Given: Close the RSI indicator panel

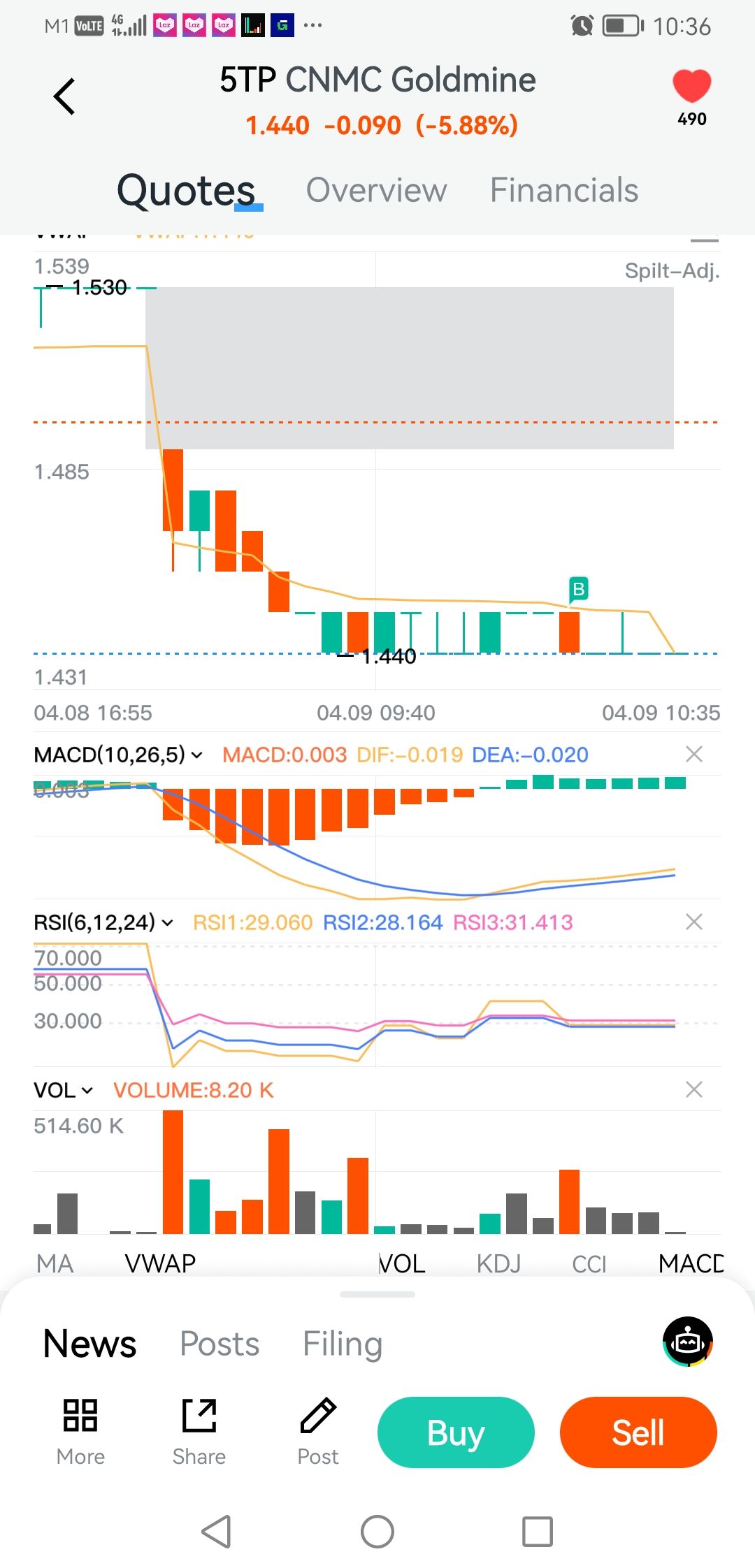Looking at the screenshot, I should [693, 922].
